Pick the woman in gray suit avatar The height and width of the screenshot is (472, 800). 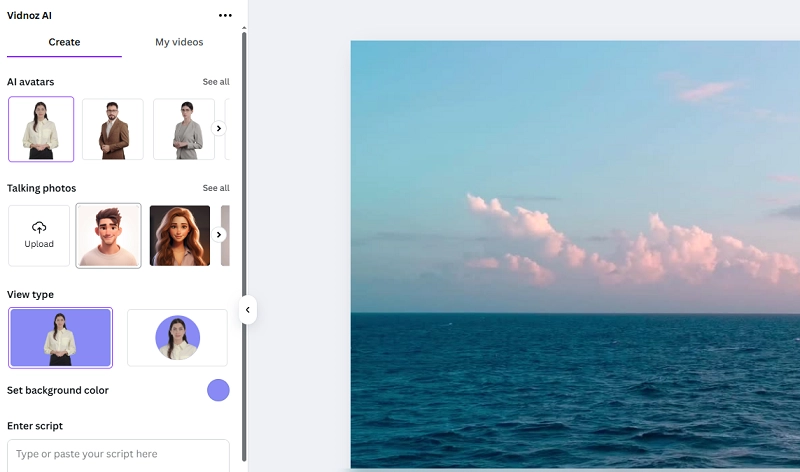pos(183,129)
